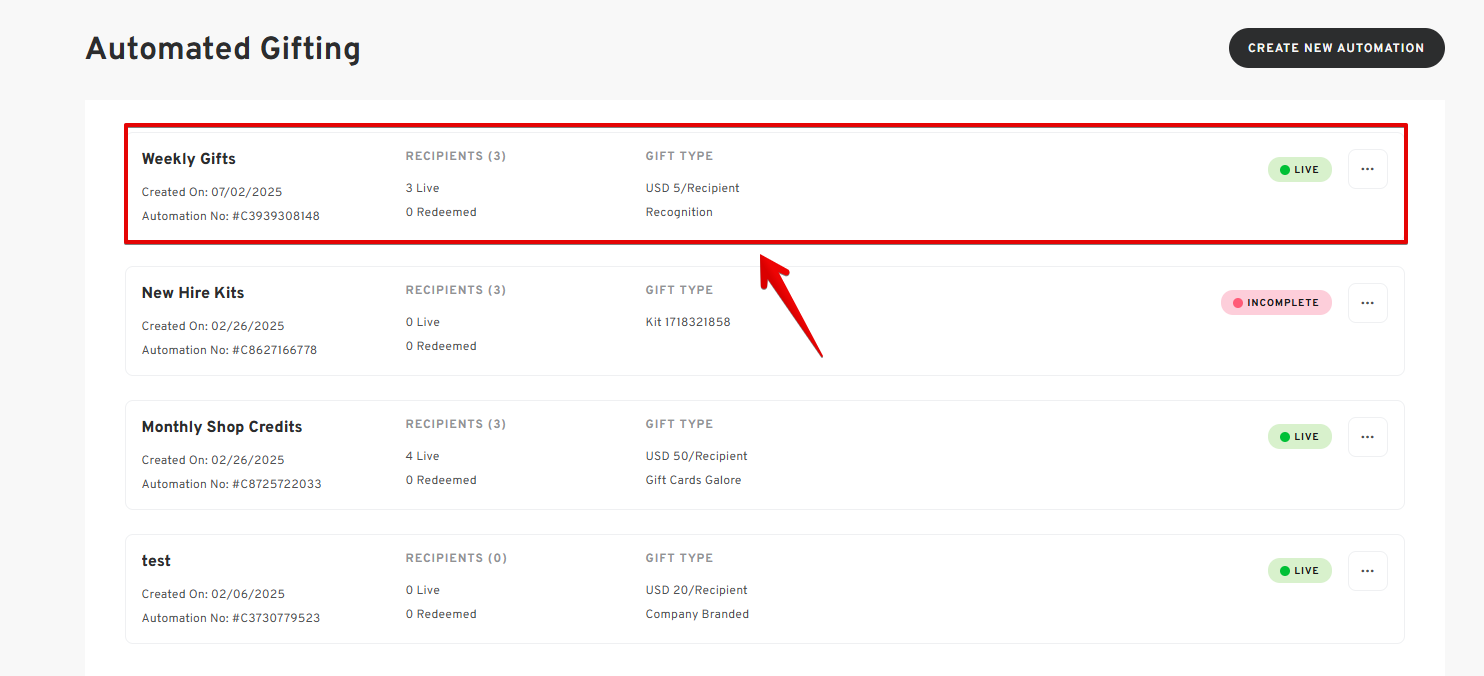Click the INCOMPLETE status badge on New Hire Kits

[x=1276, y=303]
